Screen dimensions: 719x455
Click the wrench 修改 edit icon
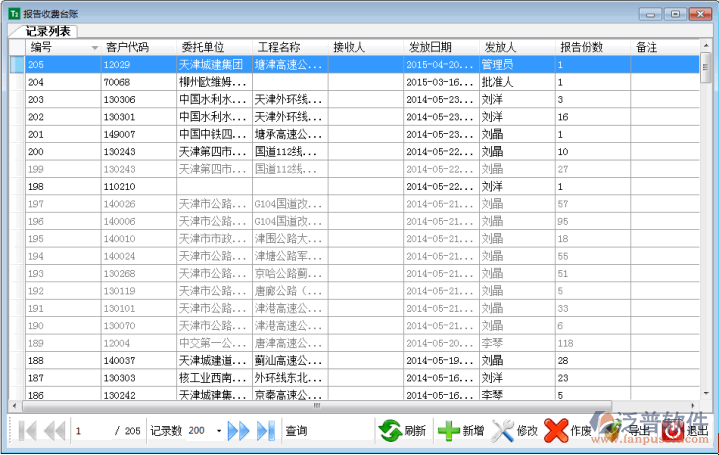[x=503, y=431]
